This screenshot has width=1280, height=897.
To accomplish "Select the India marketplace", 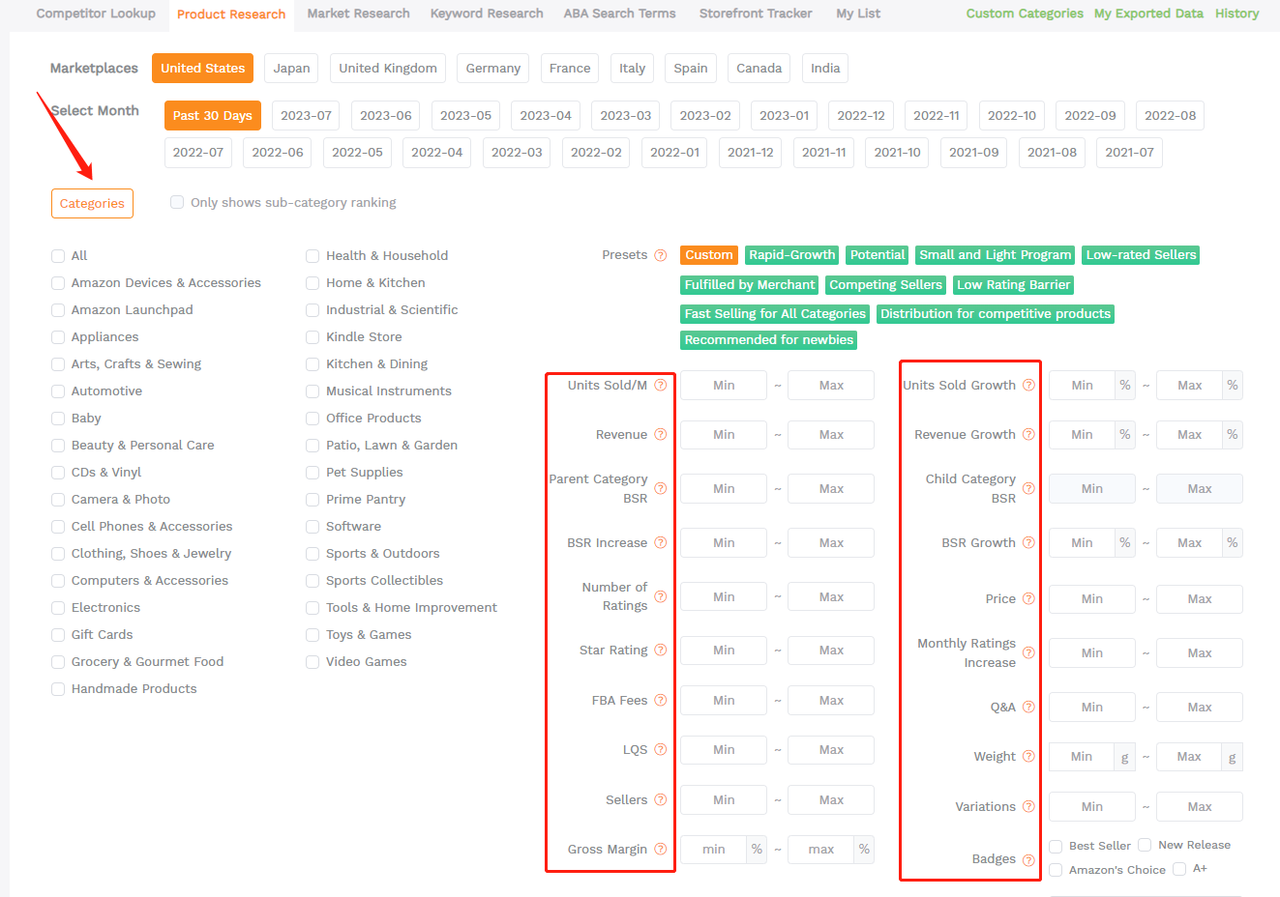I will coord(825,68).
